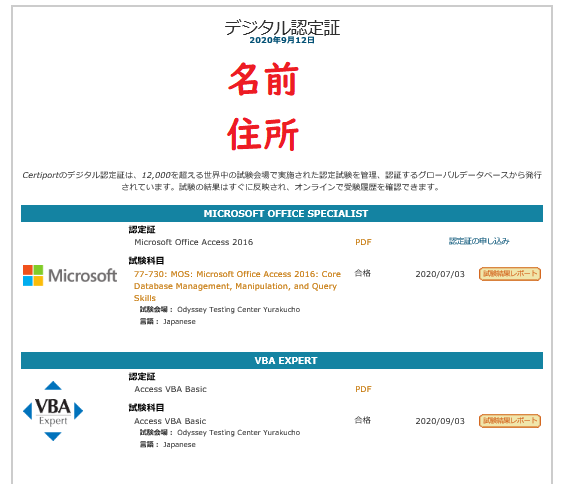Open PDF for Microsoft Office Access 2016
This screenshot has width=564, height=484.
(363, 242)
